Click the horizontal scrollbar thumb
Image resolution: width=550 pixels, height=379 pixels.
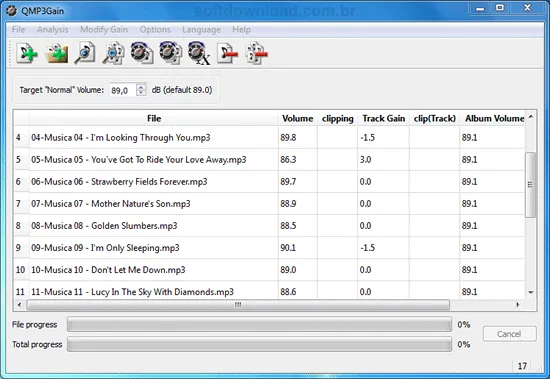click(x=238, y=305)
